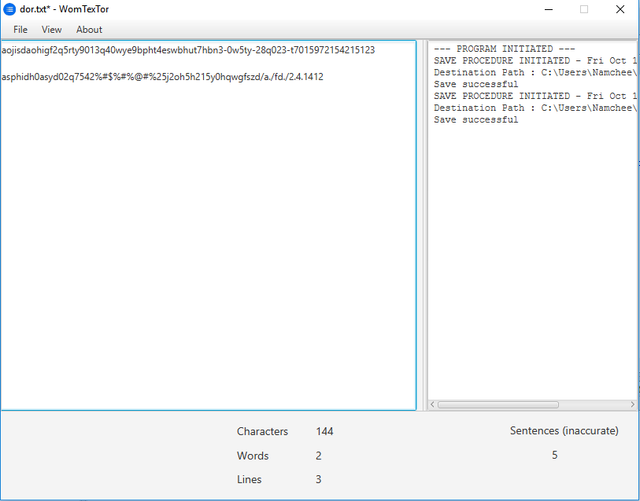Click the last Save successful log line
Screen dimensions: 640x501
(476, 120)
